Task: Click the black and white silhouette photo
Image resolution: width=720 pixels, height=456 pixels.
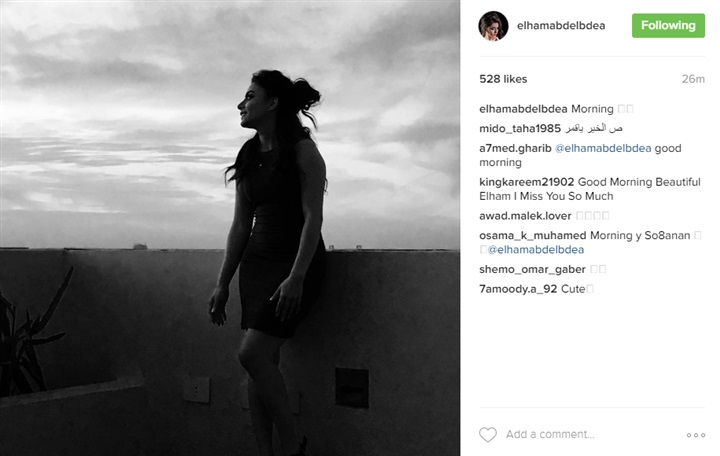Action: pos(230,228)
